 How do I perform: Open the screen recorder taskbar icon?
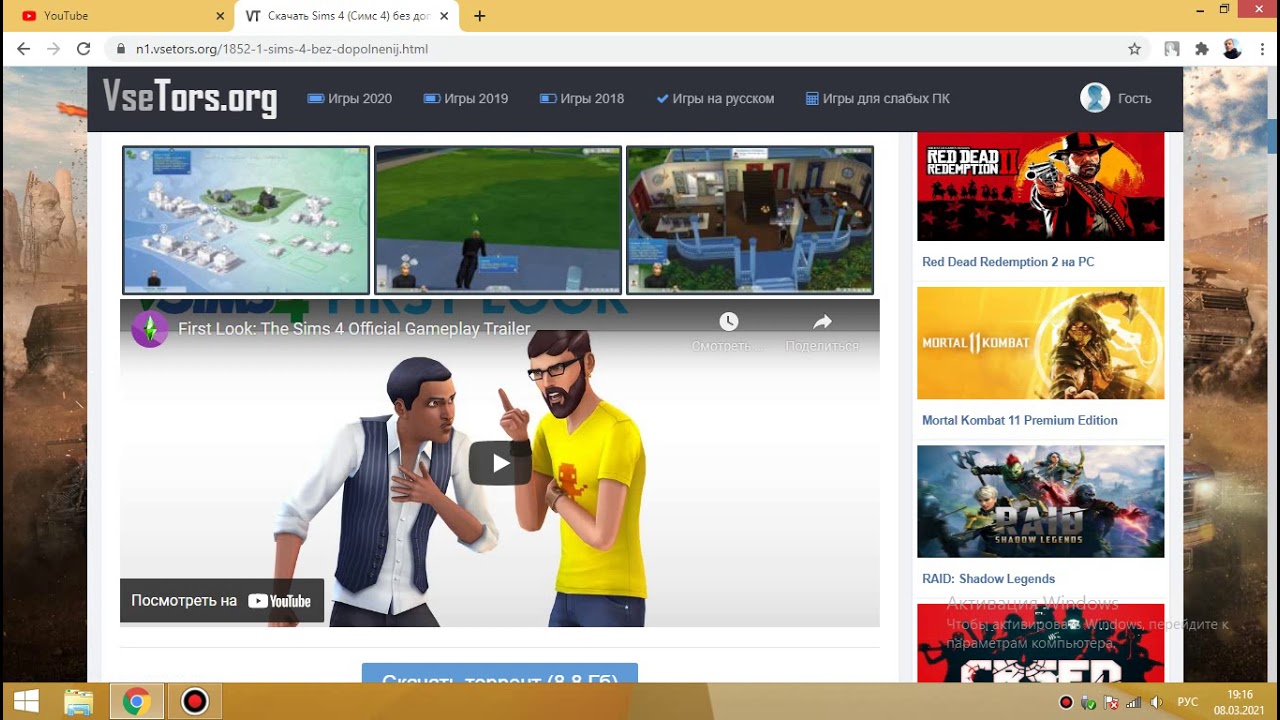(194, 702)
